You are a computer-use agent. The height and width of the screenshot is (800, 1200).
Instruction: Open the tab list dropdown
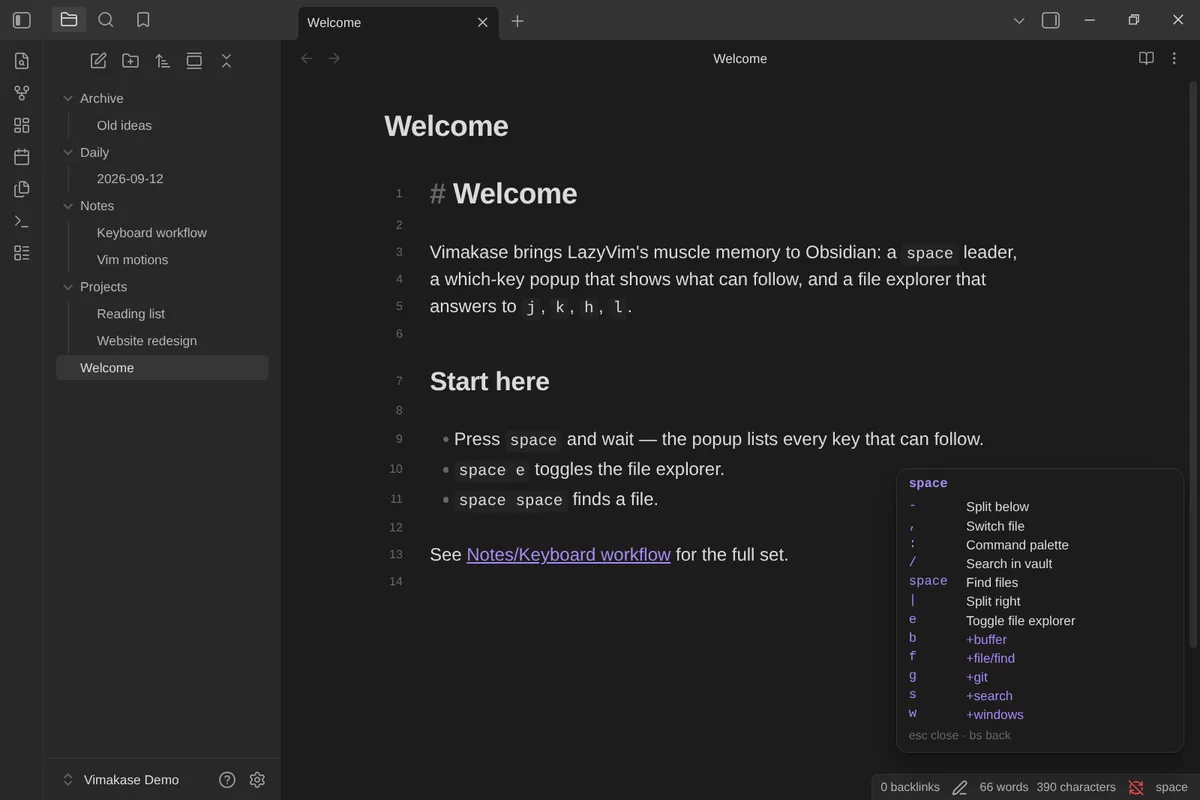[x=1019, y=20]
